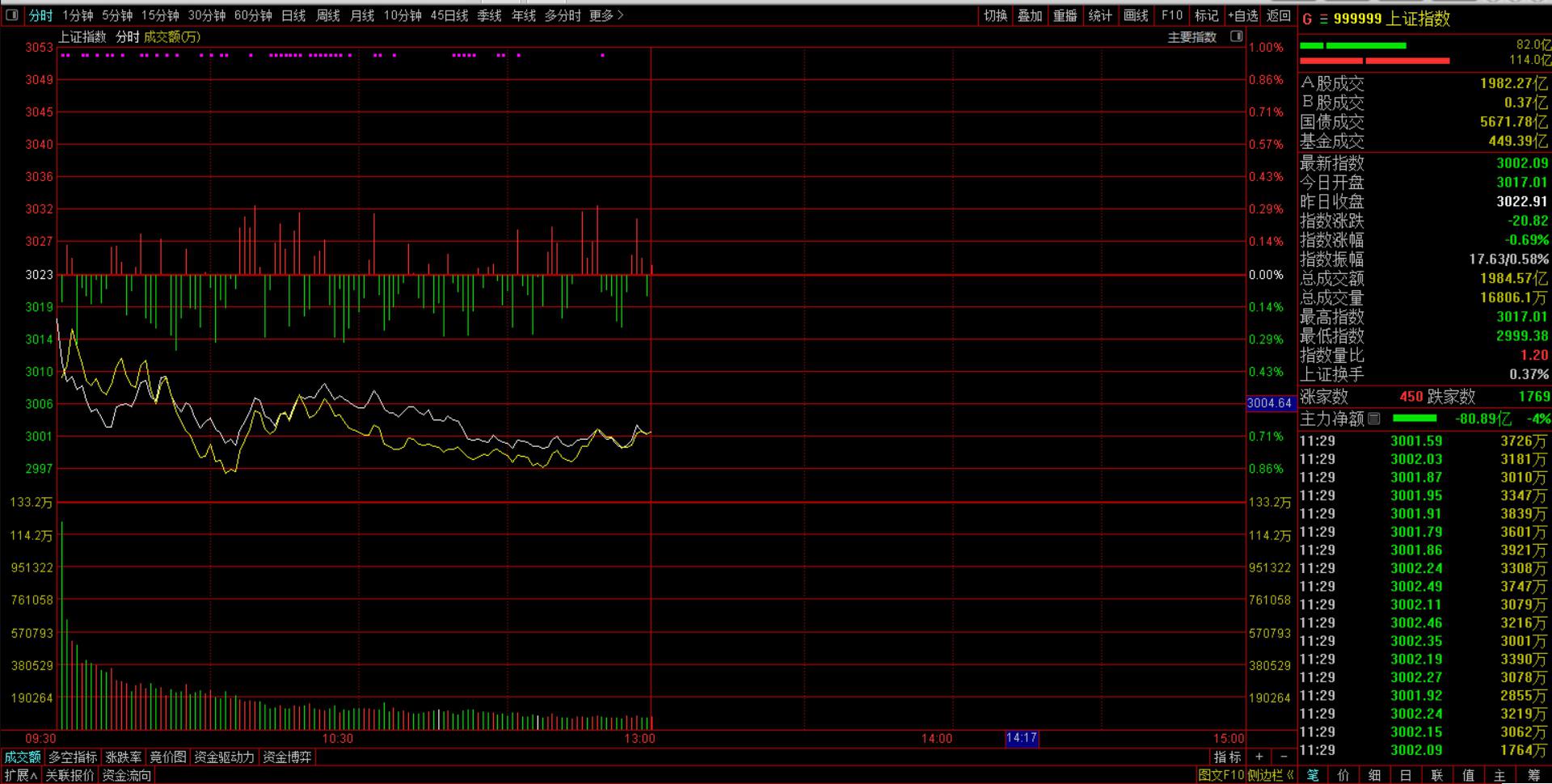Screen dimensions: 1552x784
Task: Click the 切换 toolbar button
Action: pyautogui.click(x=995, y=15)
